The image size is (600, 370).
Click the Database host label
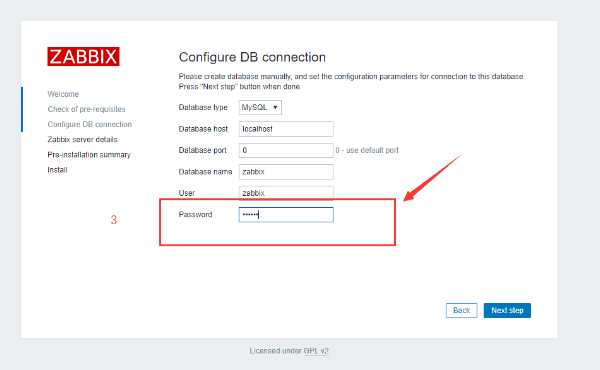click(x=203, y=129)
